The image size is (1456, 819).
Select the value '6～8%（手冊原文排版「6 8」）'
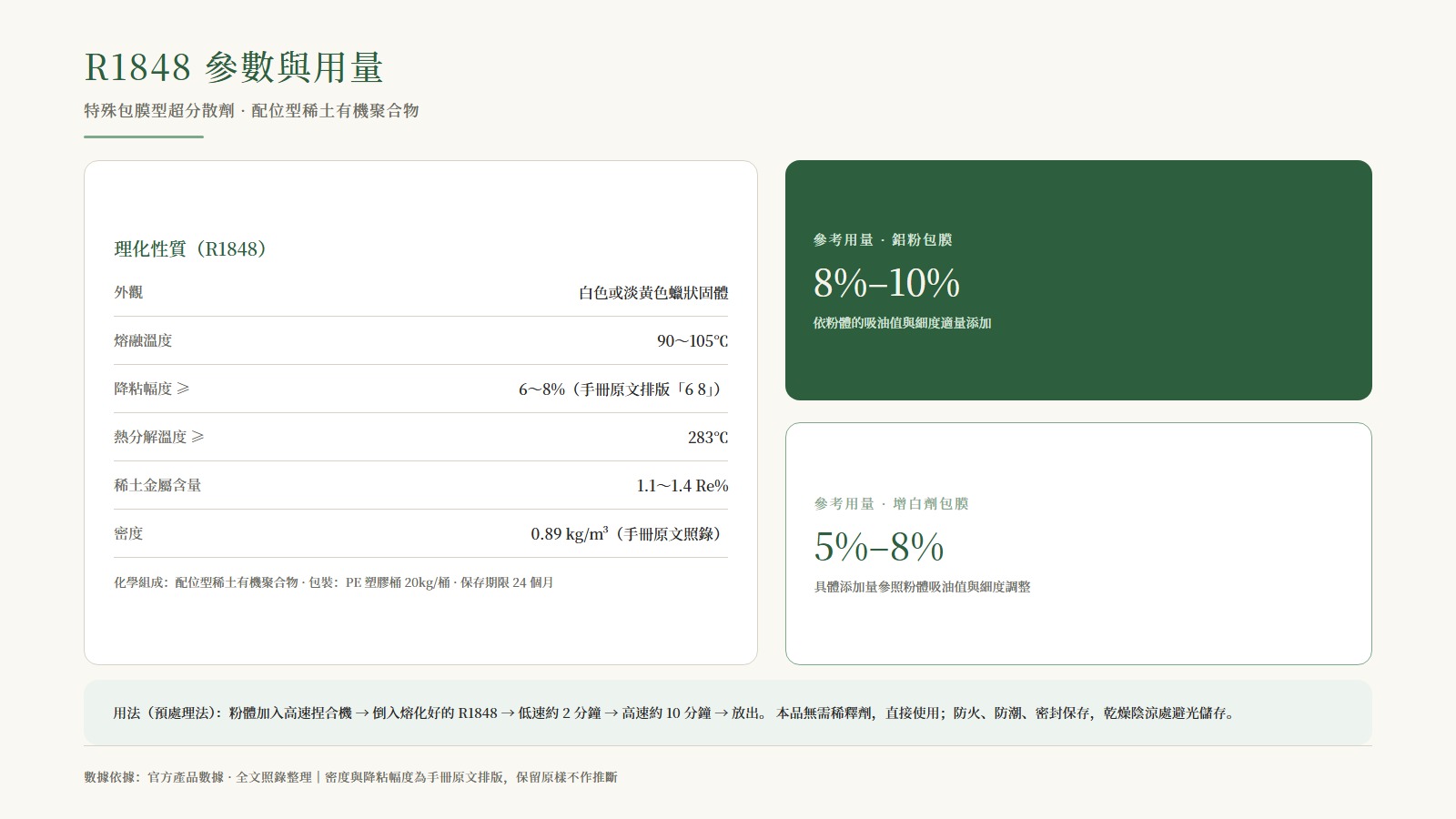click(623, 389)
